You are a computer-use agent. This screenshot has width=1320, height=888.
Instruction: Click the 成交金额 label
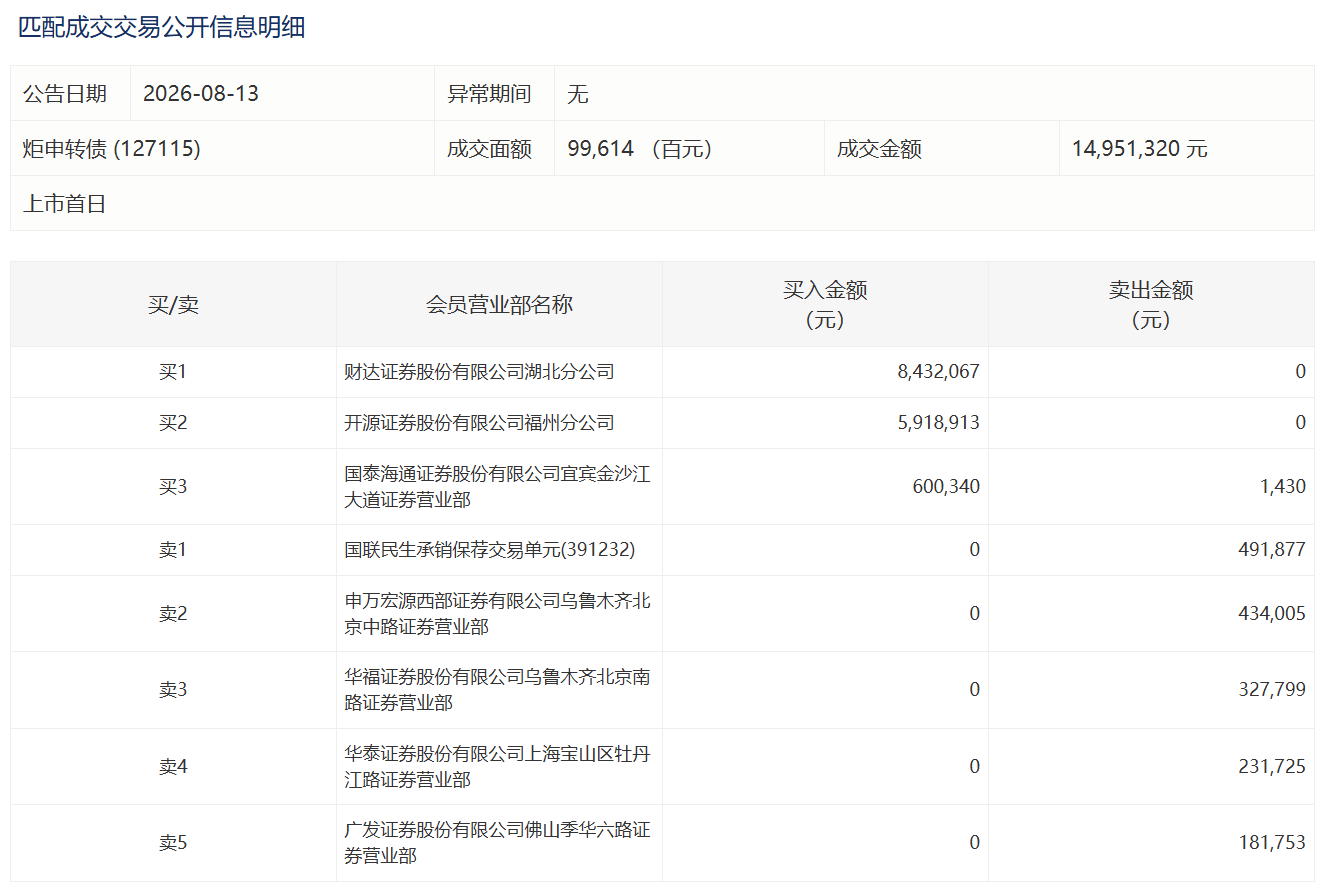tap(879, 149)
